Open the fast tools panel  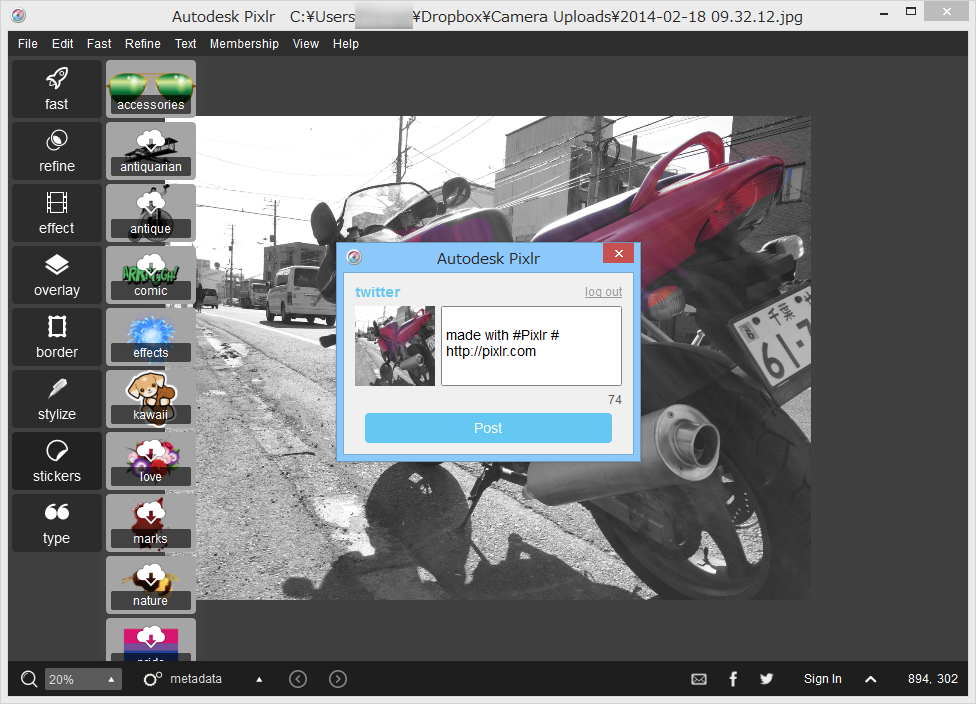click(57, 89)
